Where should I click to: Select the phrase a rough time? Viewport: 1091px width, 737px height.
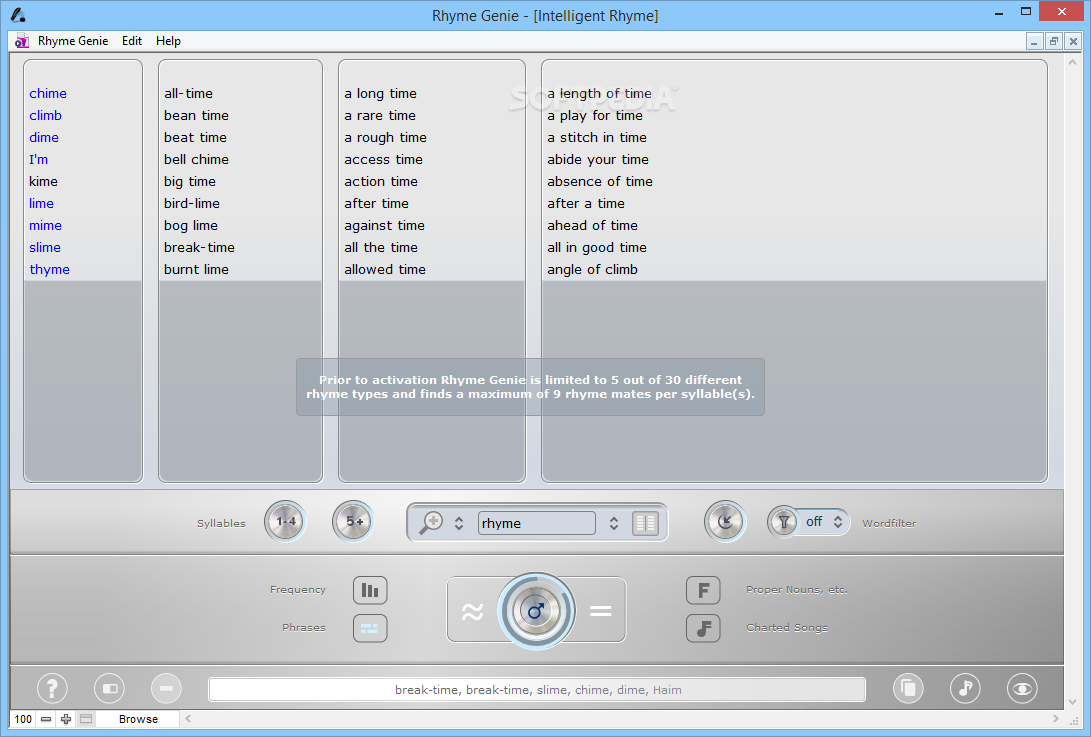tap(385, 138)
